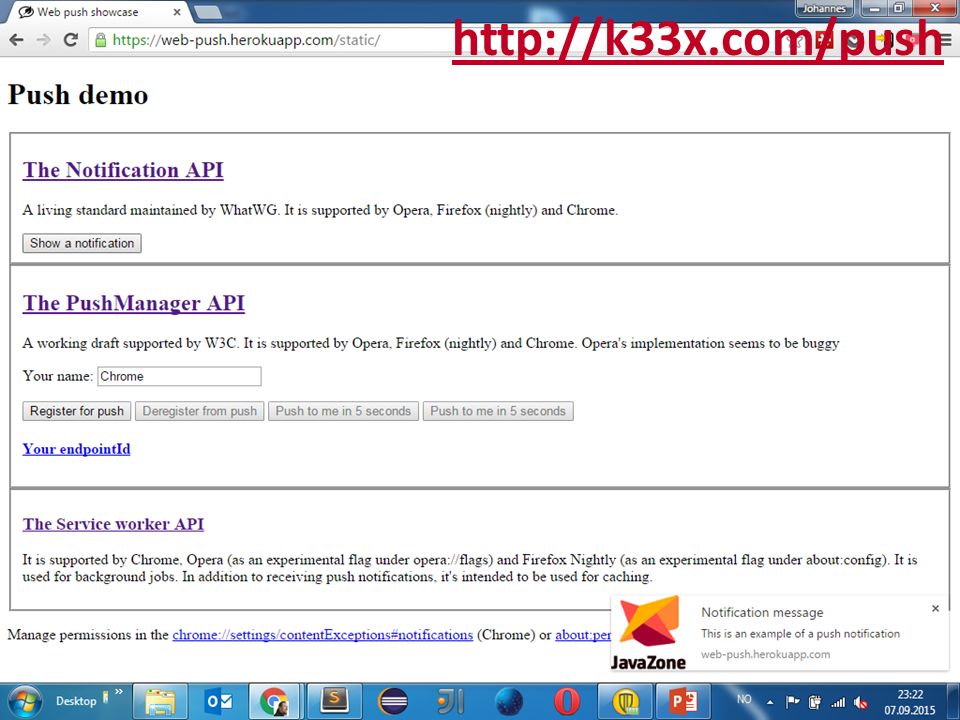Open the Windows Start menu orb
Viewport: 960px width, 720px height.
coord(24,701)
